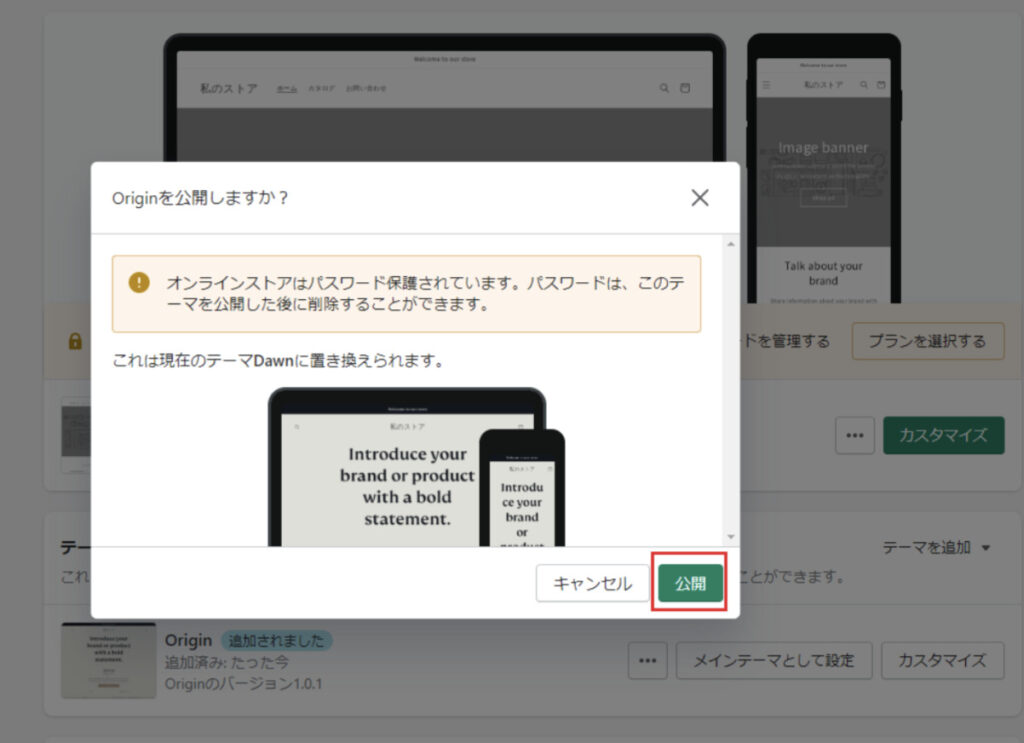Screen dimensions: 1024x743
Task: Click the lock icon in the password banner
Action: coord(75,342)
